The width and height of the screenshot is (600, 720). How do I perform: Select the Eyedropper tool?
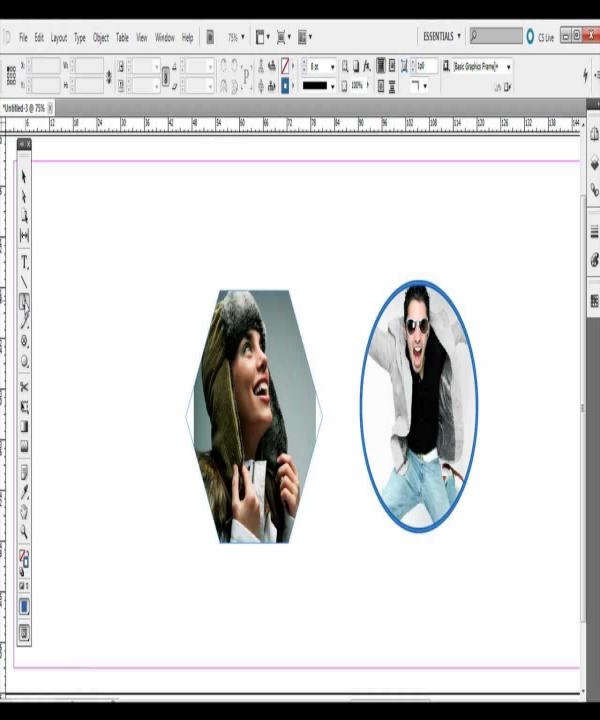coord(24,492)
